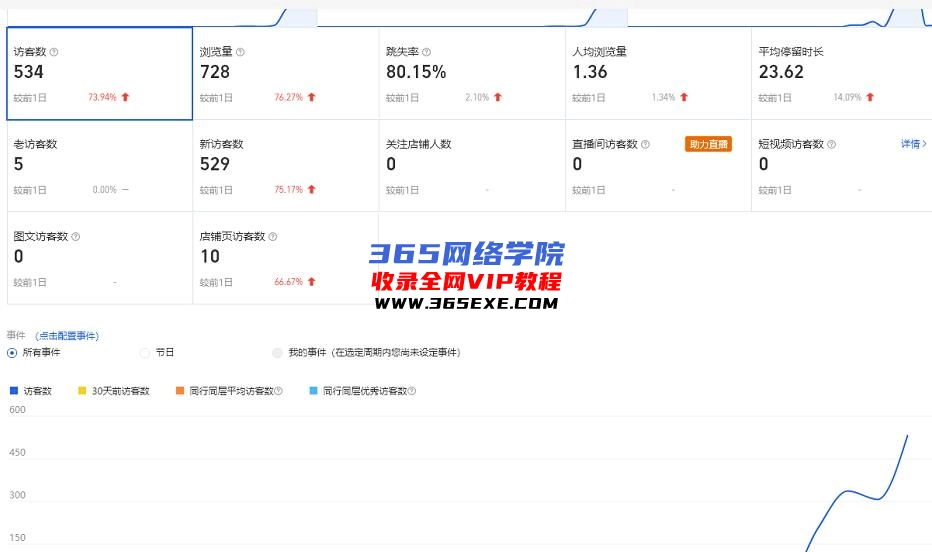Click help icon beside 直播间访客数
The width and height of the screenshot is (932, 552).
click(x=645, y=144)
